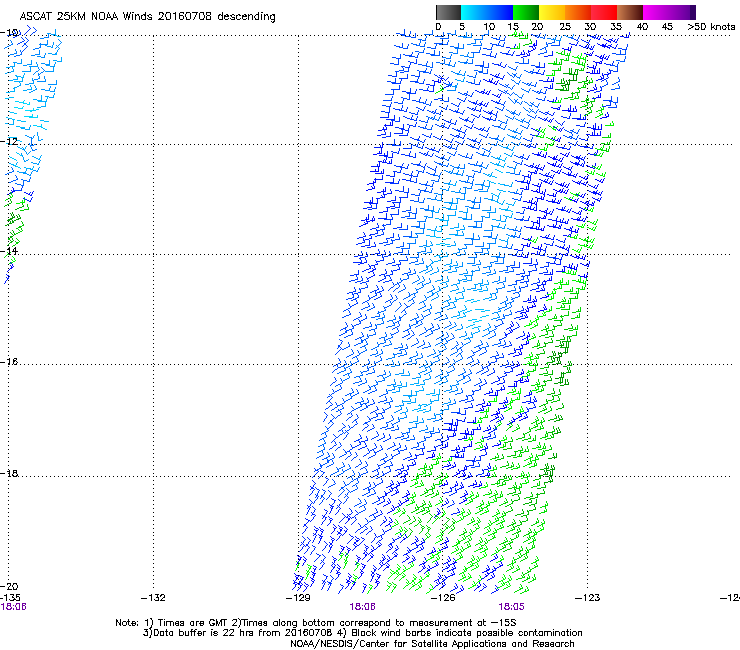Click the brown 35-40 knots swatch
Screen dimensions: 740x650
(x=630, y=12)
